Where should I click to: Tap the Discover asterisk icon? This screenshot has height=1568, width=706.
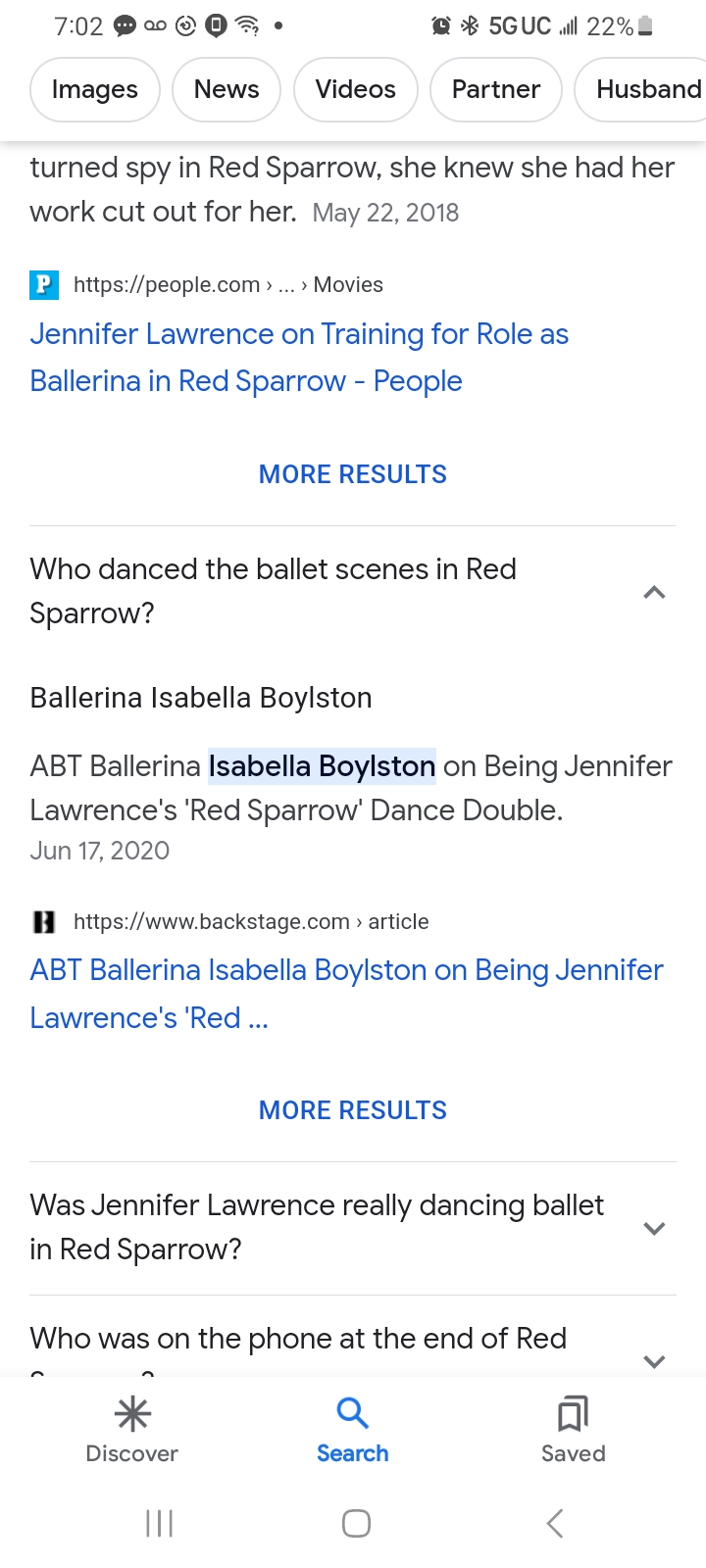[132, 1414]
